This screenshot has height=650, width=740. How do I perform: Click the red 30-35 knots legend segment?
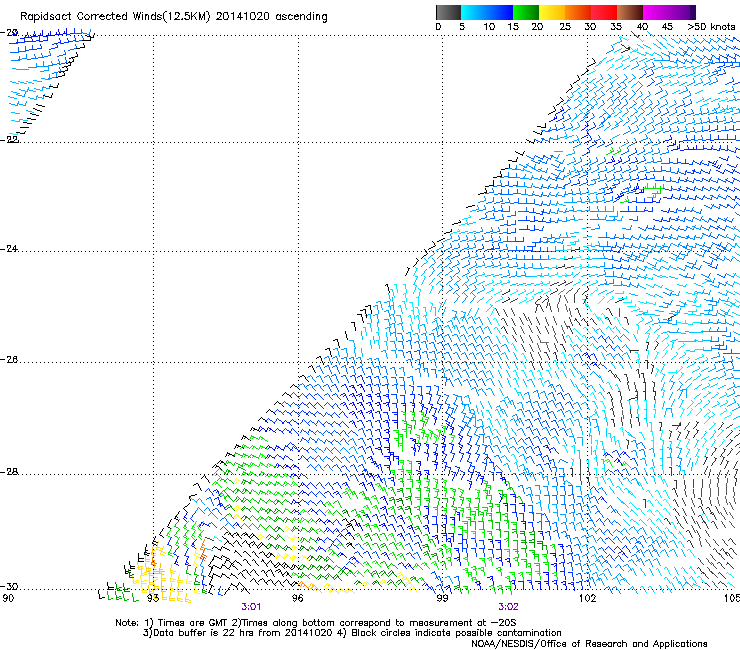[604, 12]
